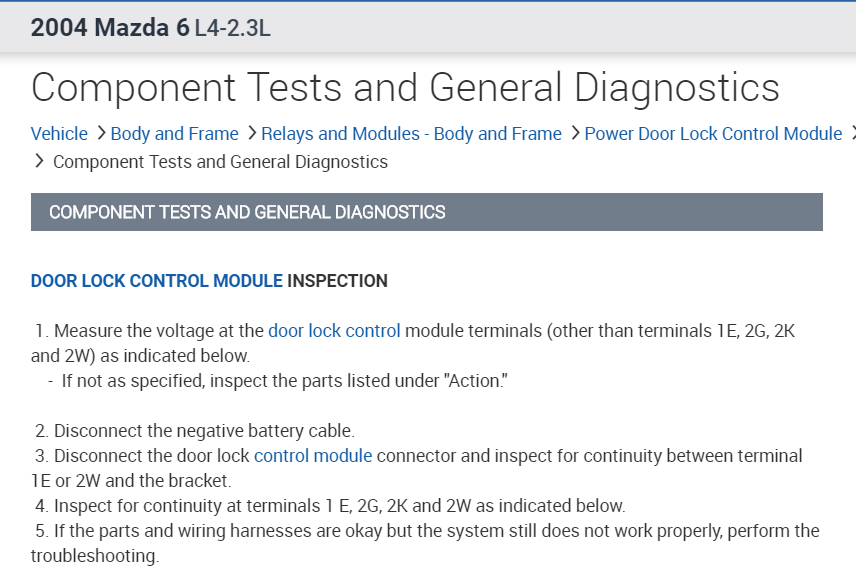856x586 pixels.
Task: Select the current Component Tests breadcrumb text
Action: coord(220,161)
